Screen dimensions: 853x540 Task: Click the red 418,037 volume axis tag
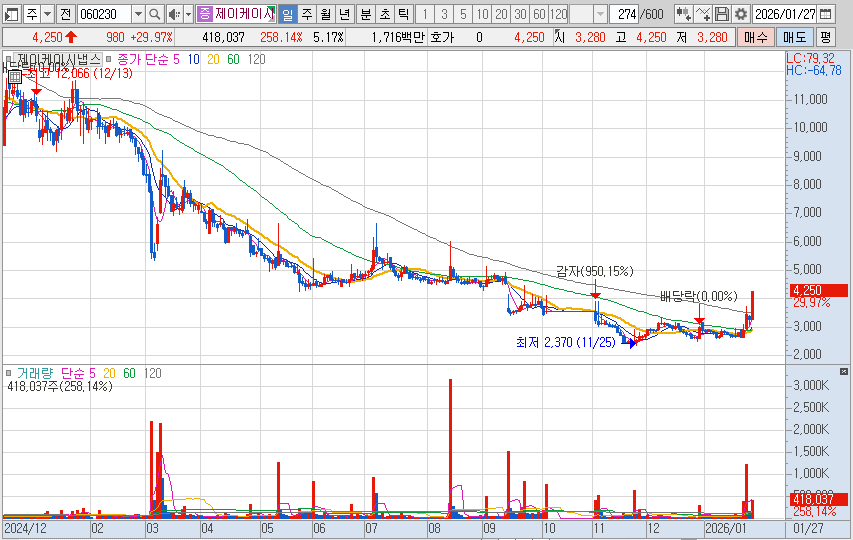pos(819,499)
